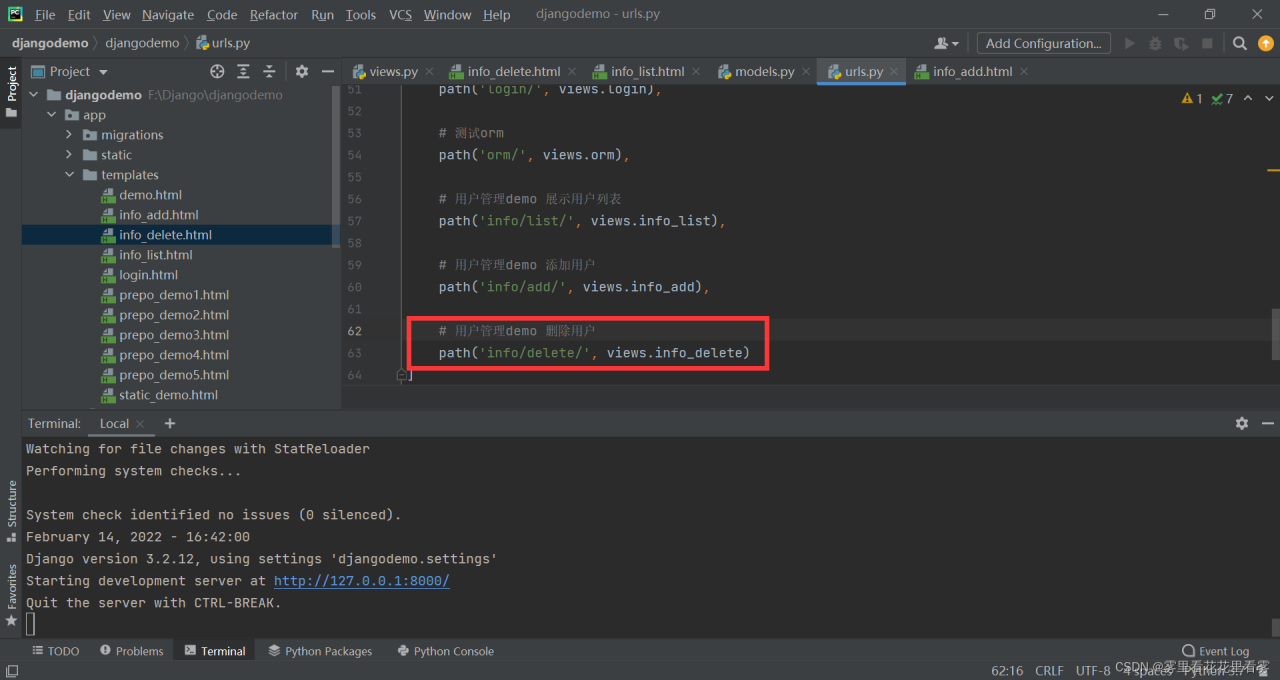Open the user account dropdown

(946, 43)
